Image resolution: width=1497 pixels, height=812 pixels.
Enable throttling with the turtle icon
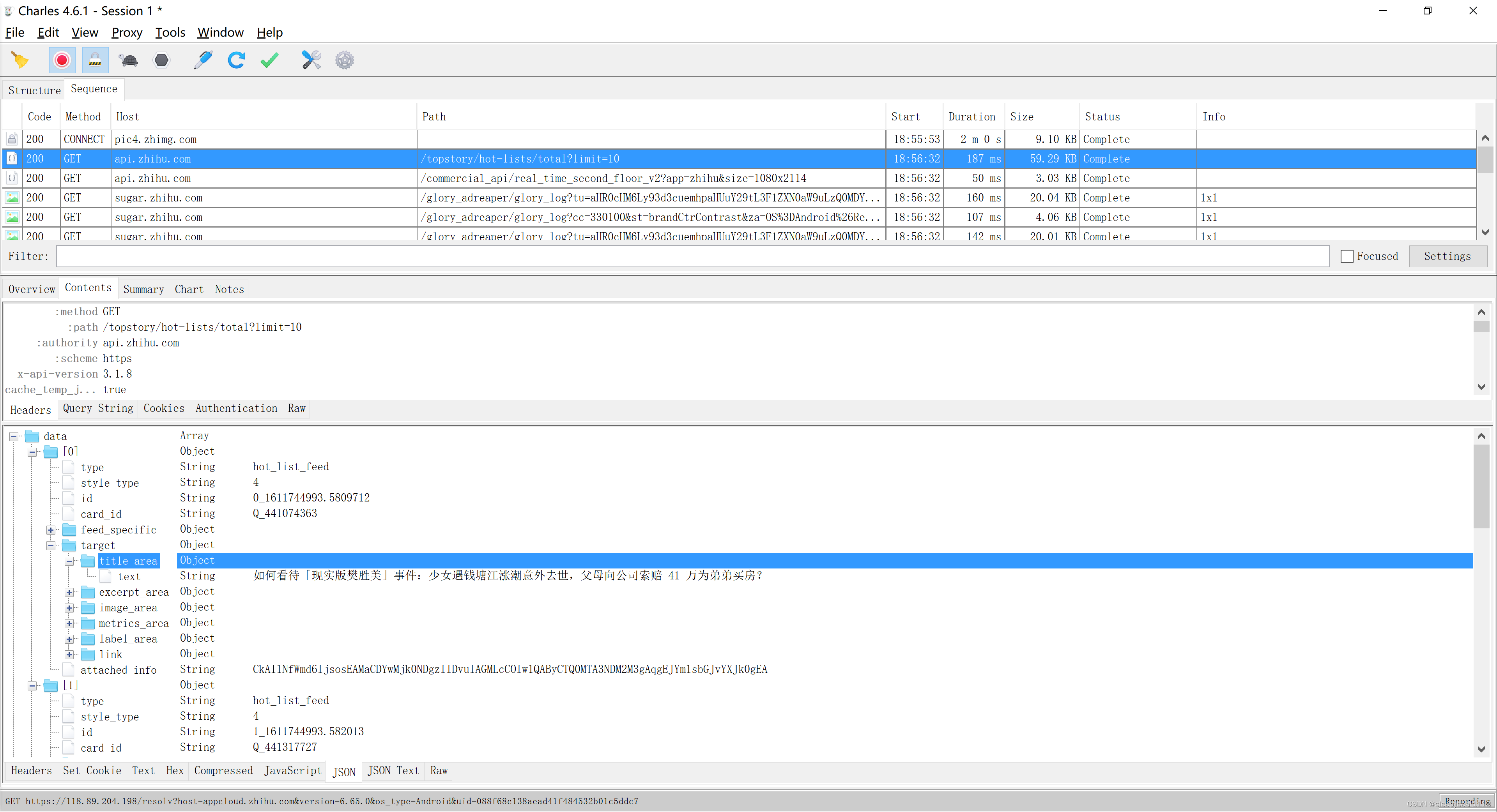(128, 60)
